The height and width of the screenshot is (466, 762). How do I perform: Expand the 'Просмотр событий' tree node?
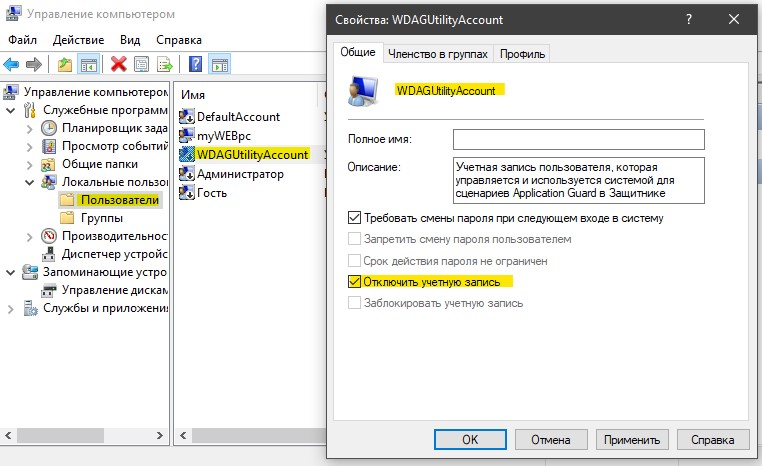[x=30, y=147]
